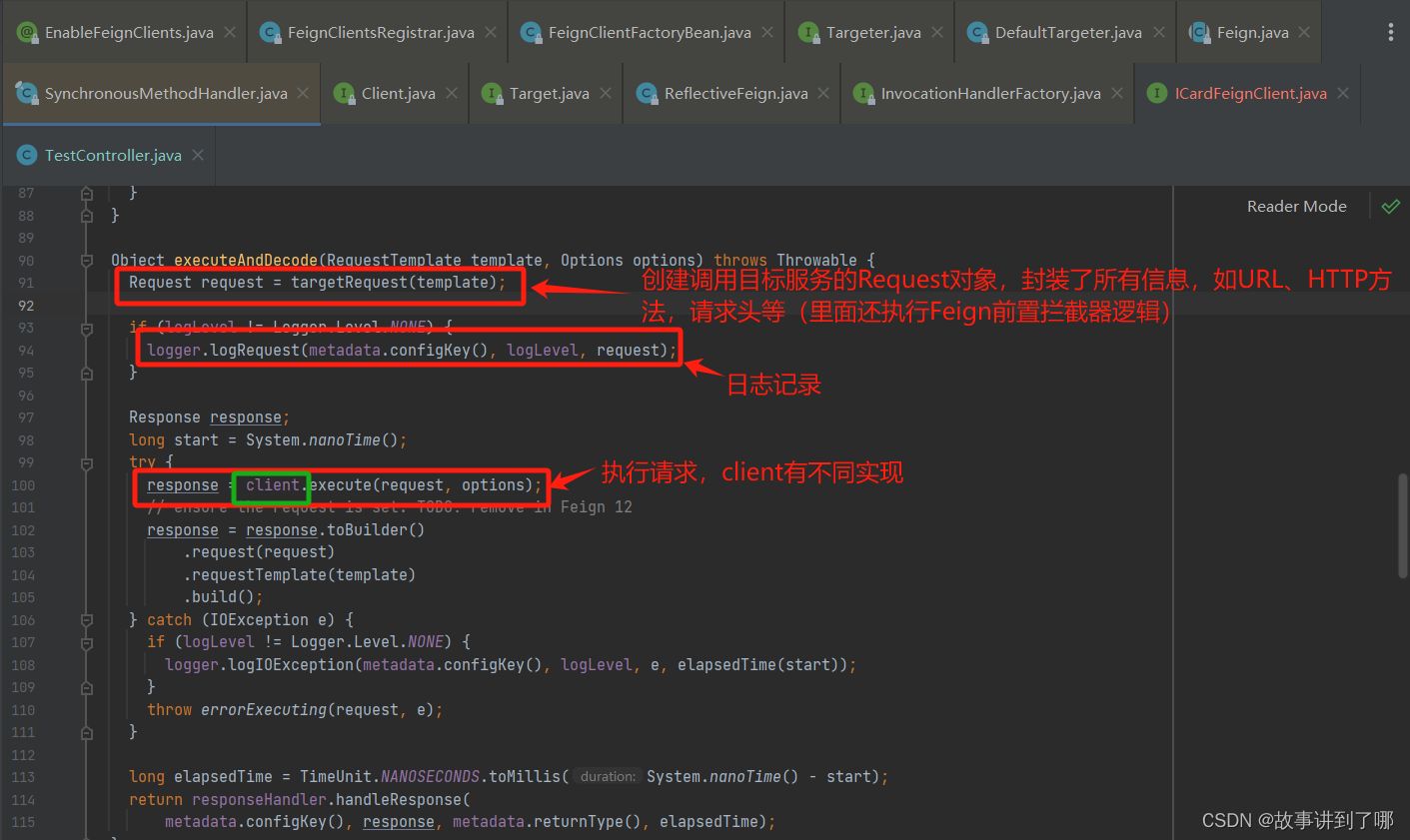Close the InvocationHandlerFactory.java tab
The image size is (1410, 840).
tap(1117, 93)
